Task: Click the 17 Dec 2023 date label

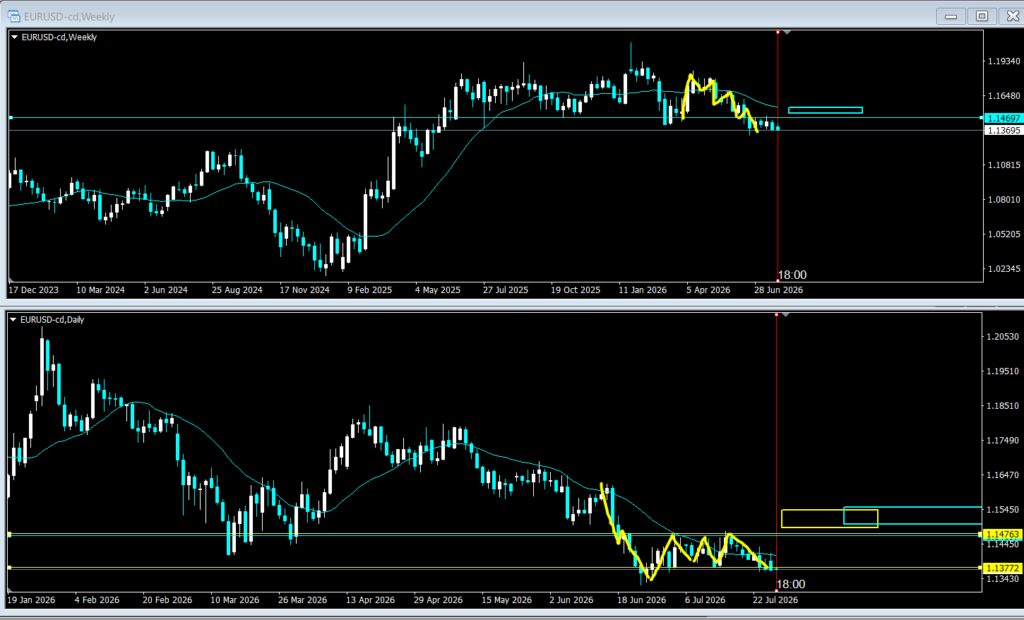Action: [x=33, y=290]
